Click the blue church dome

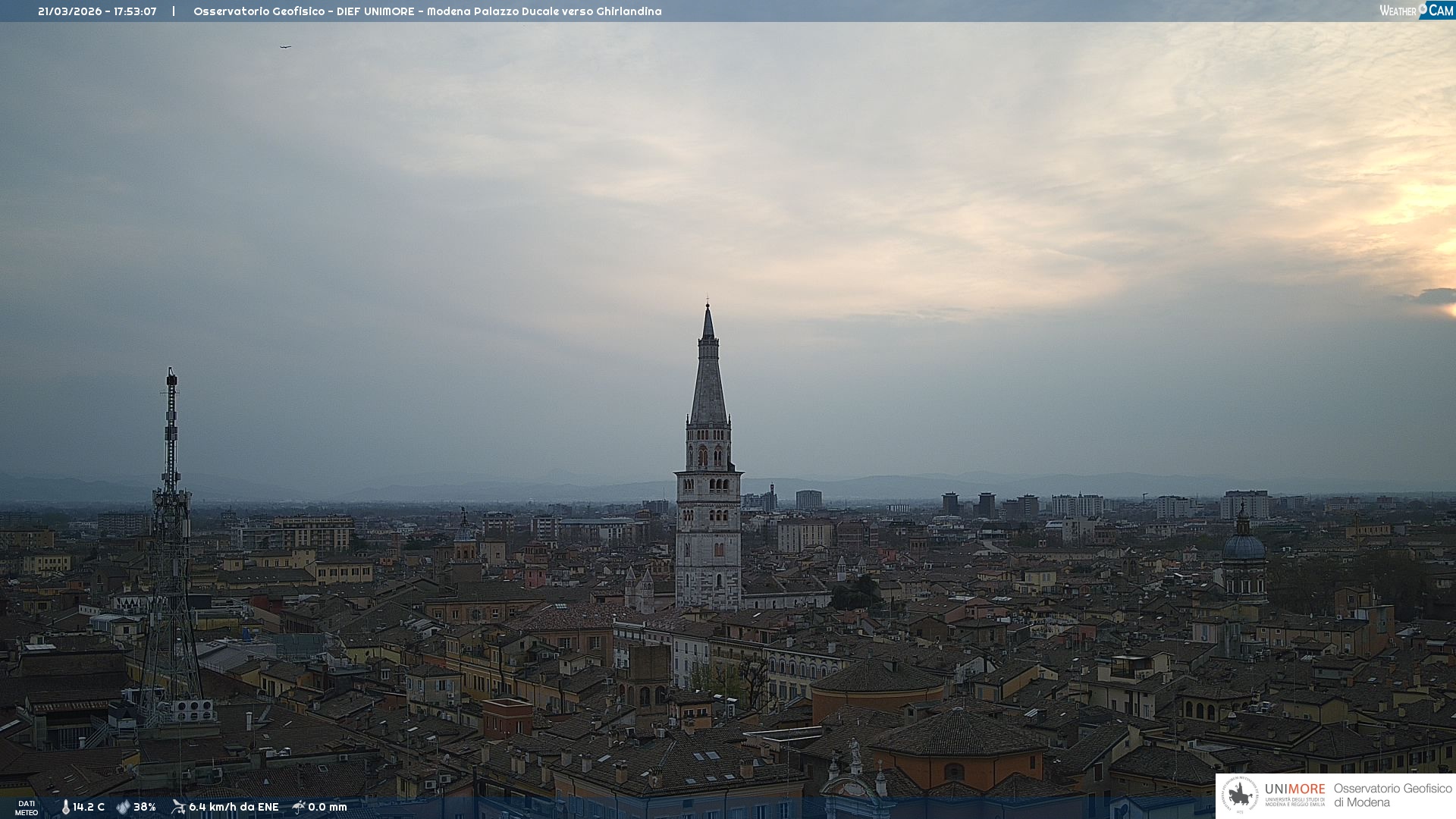point(1244,548)
